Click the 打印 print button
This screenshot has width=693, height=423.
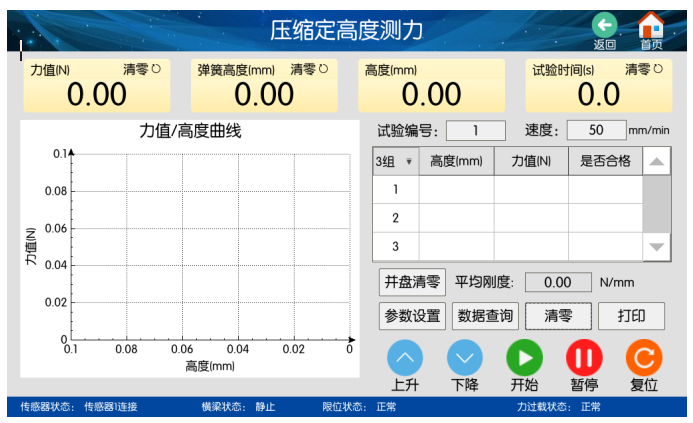pyautogui.click(x=631, y=316)
